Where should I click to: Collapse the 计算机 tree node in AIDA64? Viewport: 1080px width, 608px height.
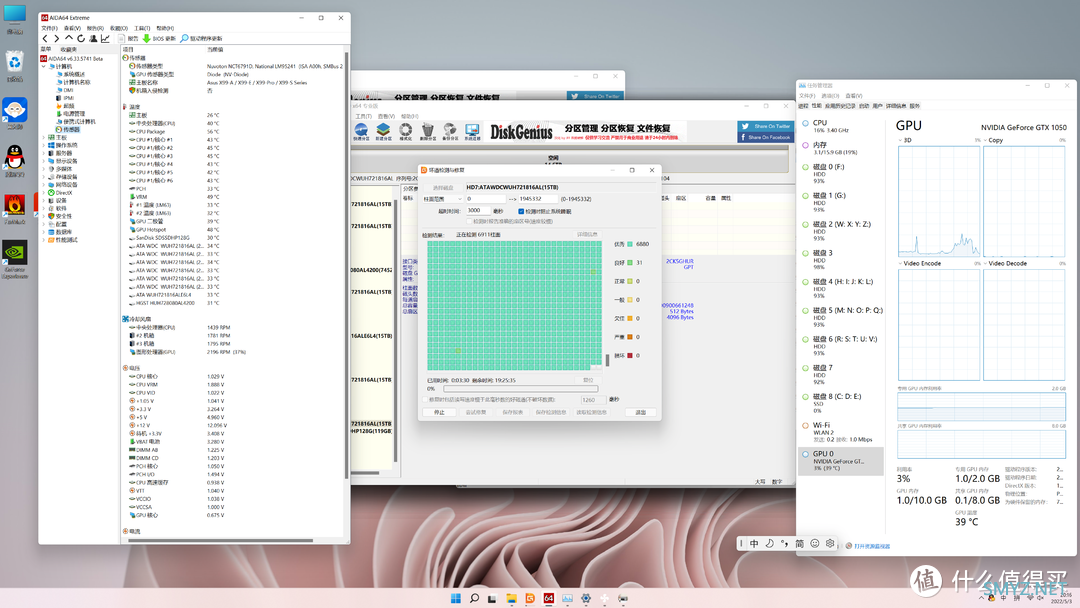pos(44,67)
